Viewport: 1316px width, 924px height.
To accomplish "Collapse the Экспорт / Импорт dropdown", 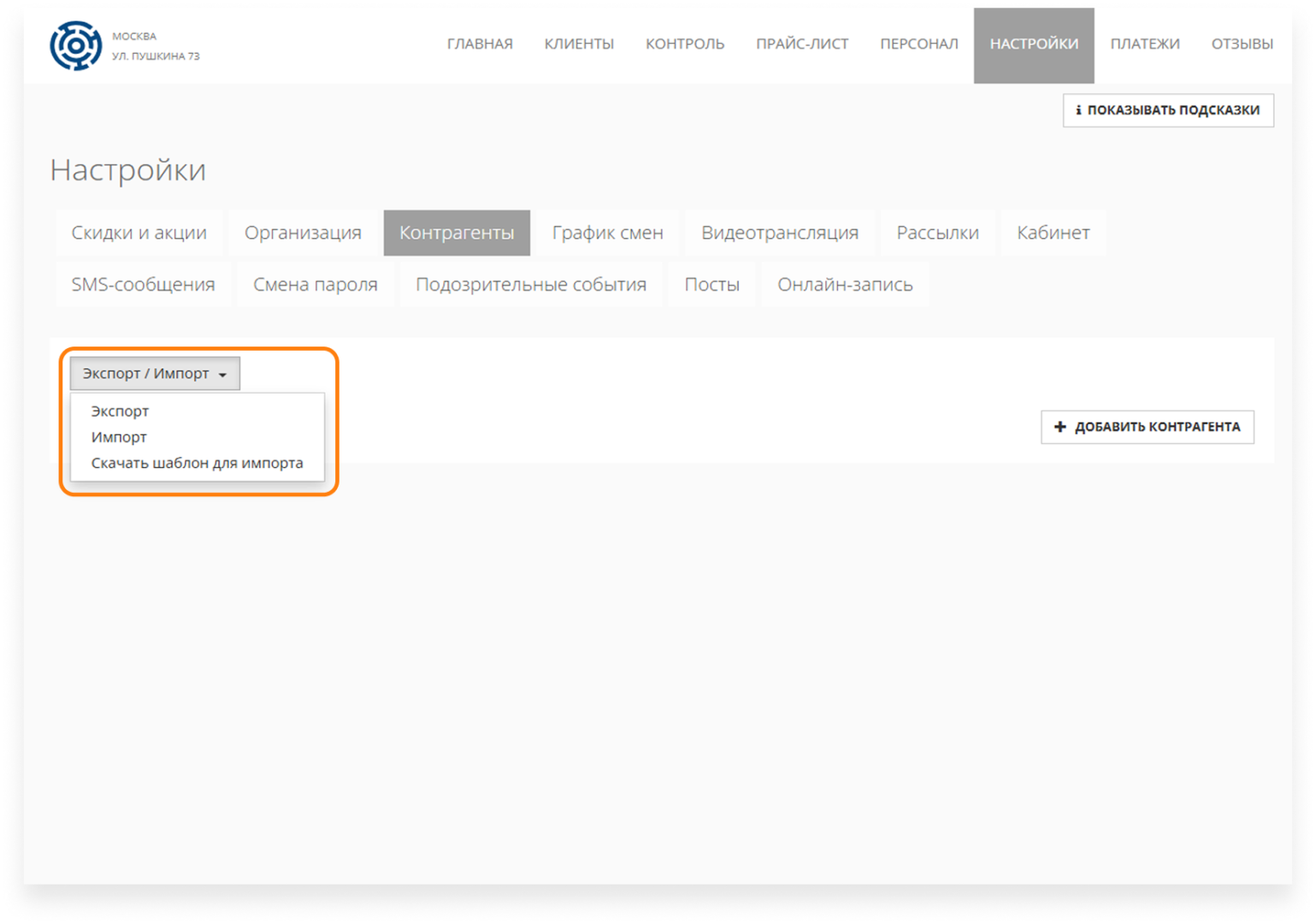I will (155, 374).
